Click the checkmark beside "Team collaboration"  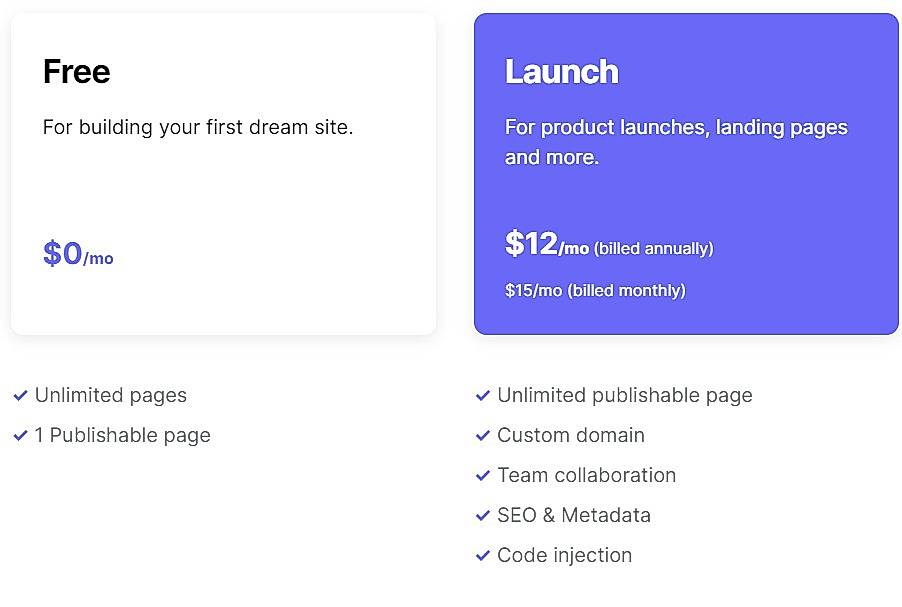[x=483, y=475]
